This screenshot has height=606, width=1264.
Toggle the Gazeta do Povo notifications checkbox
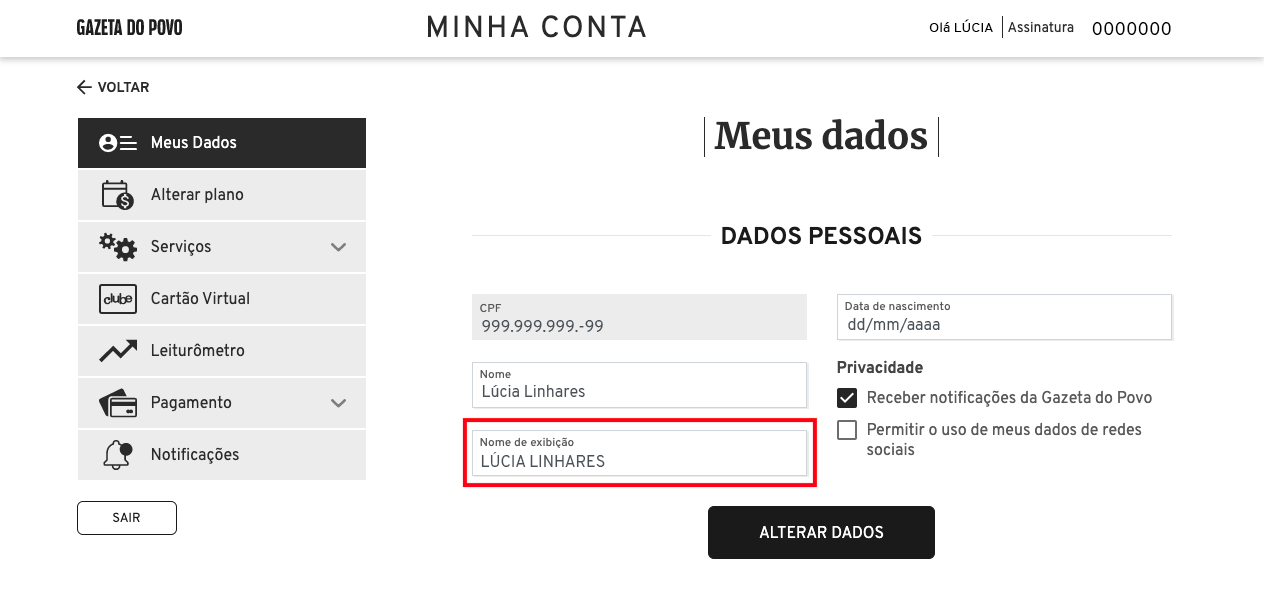click(x=847, y=397)
